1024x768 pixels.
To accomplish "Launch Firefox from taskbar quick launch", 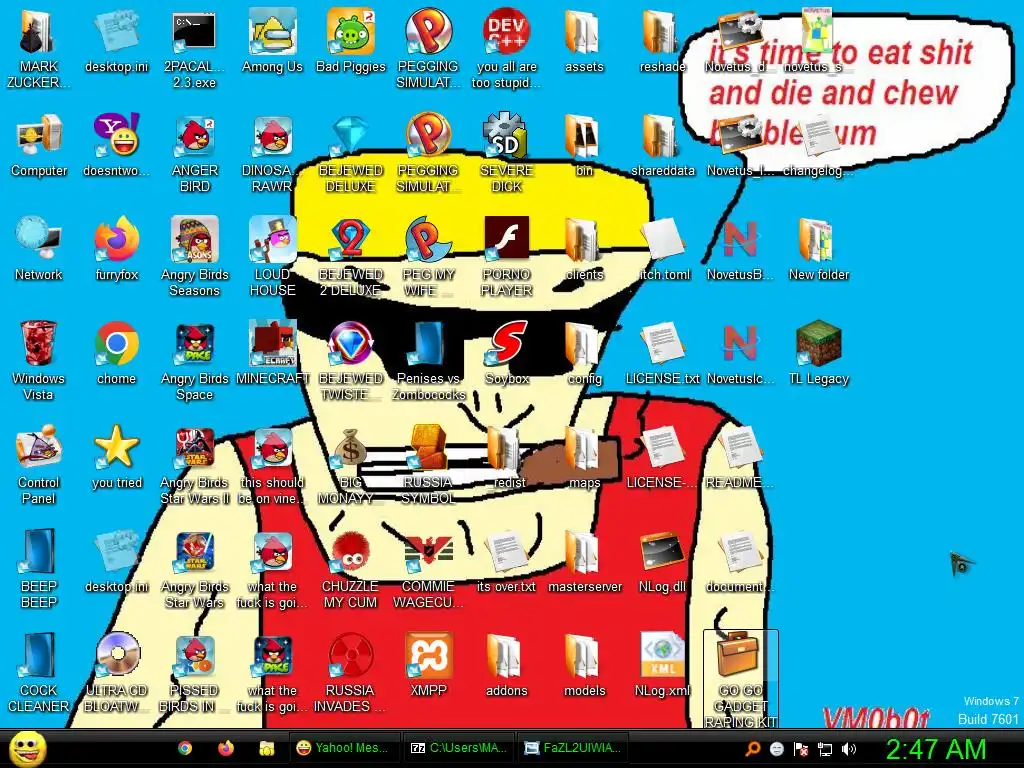I will click(225, 748).
